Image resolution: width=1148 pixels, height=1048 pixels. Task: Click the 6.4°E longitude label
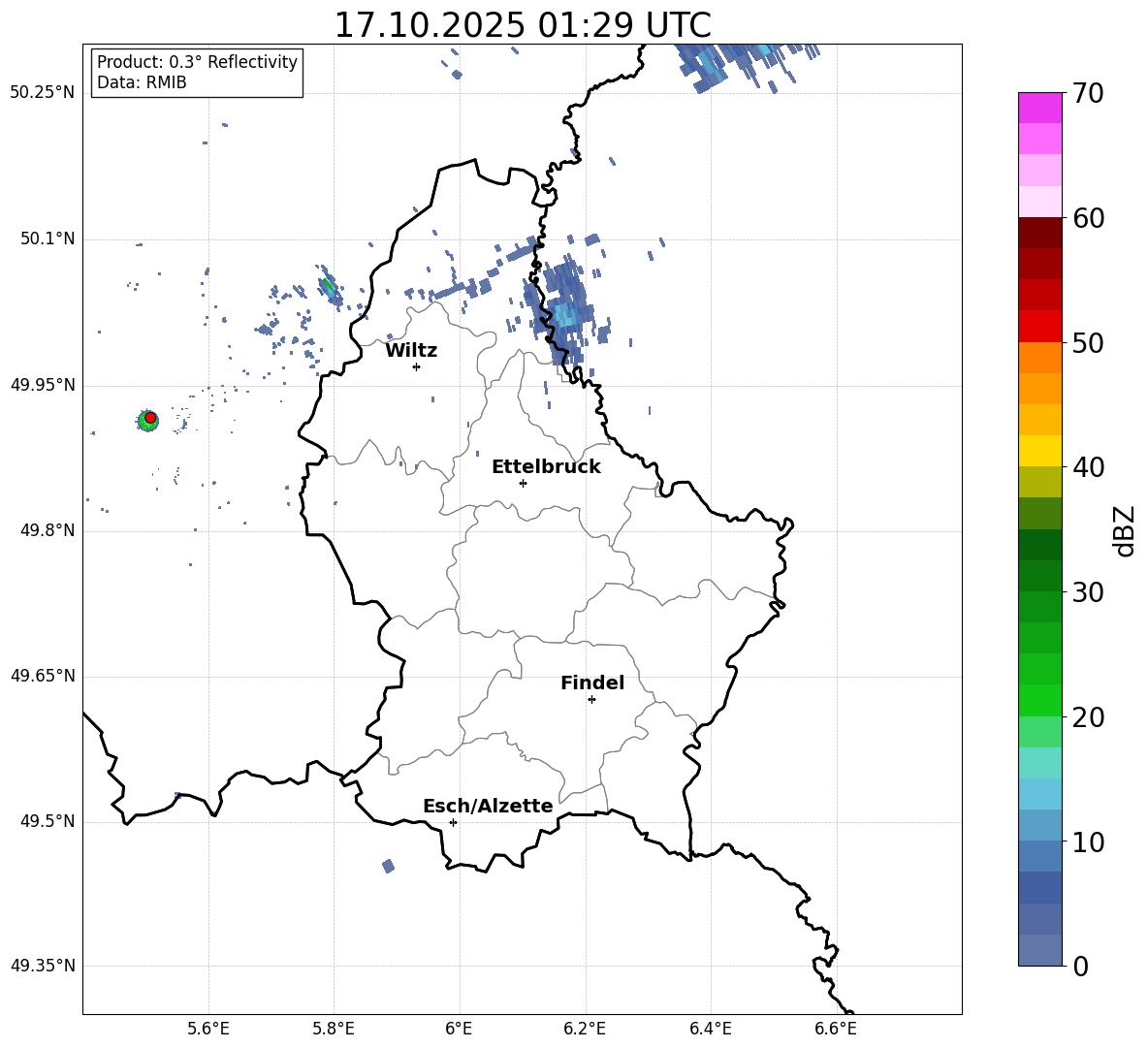pos(710,1029)
